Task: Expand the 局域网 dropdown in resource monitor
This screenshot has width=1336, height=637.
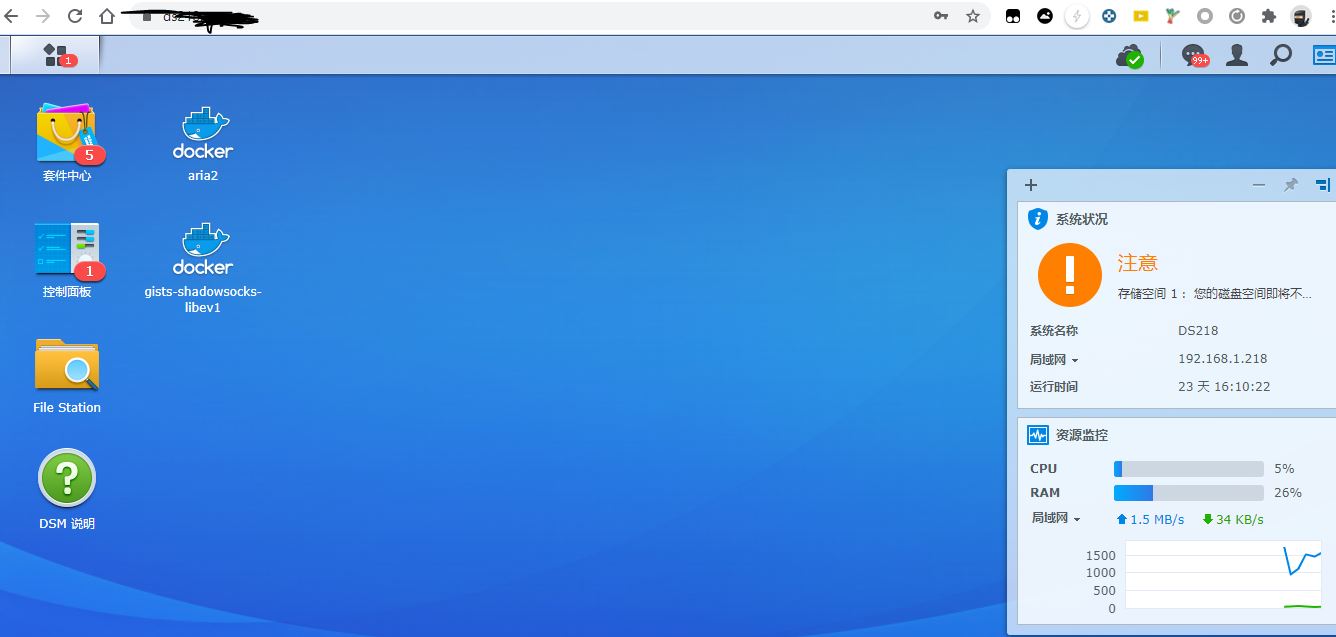Action: (1056, 518)
